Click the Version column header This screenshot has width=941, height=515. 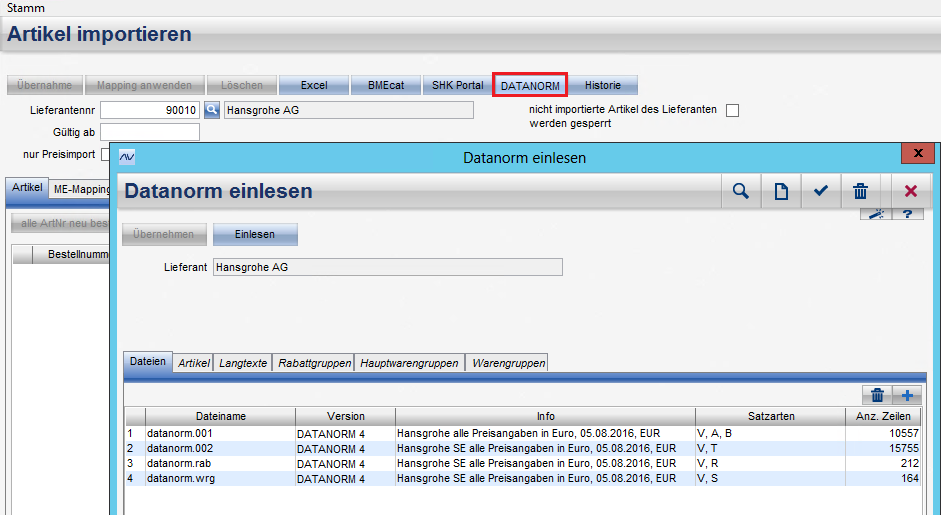coord(346,416)
